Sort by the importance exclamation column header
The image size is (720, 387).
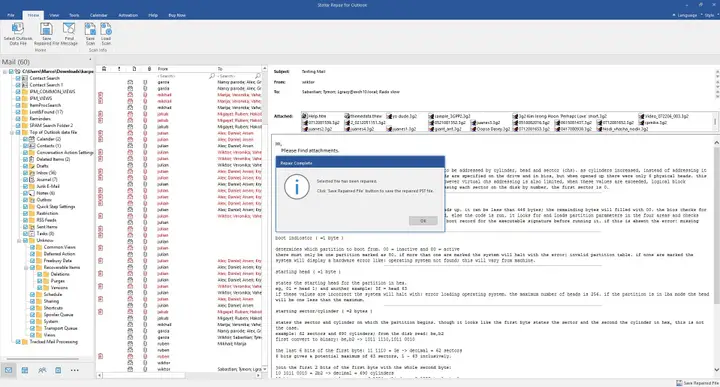pyautogui.click(x=119, y=69)
